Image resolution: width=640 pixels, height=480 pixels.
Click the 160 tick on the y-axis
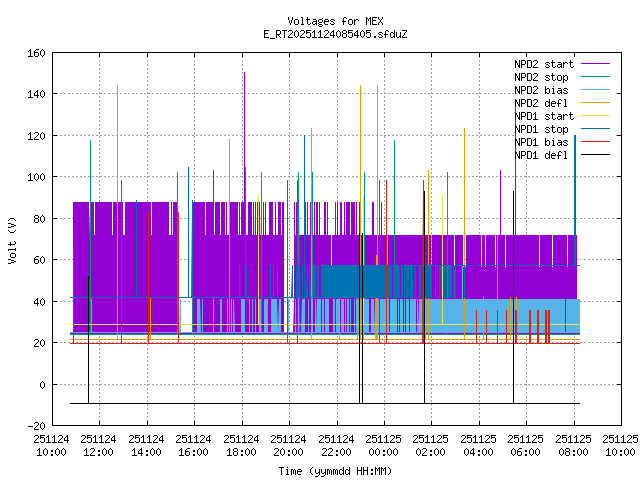pos(36,52)
